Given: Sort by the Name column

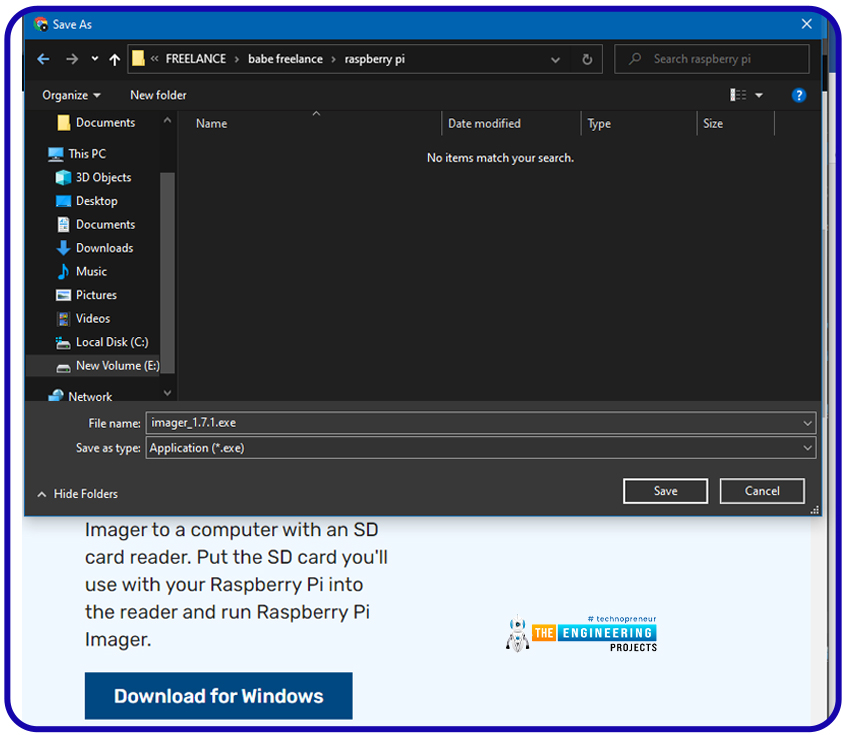Looking at the screenshot, I should coord(211,124).
